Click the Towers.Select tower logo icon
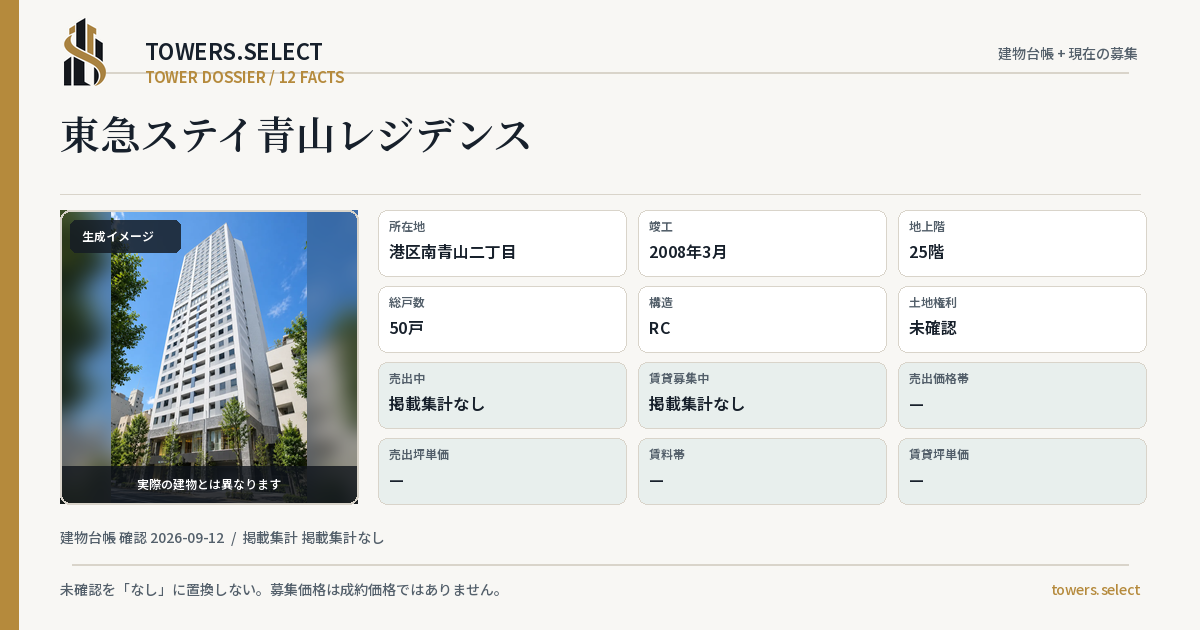Viewport: 1200px width, 630px height. coord(85,52)
